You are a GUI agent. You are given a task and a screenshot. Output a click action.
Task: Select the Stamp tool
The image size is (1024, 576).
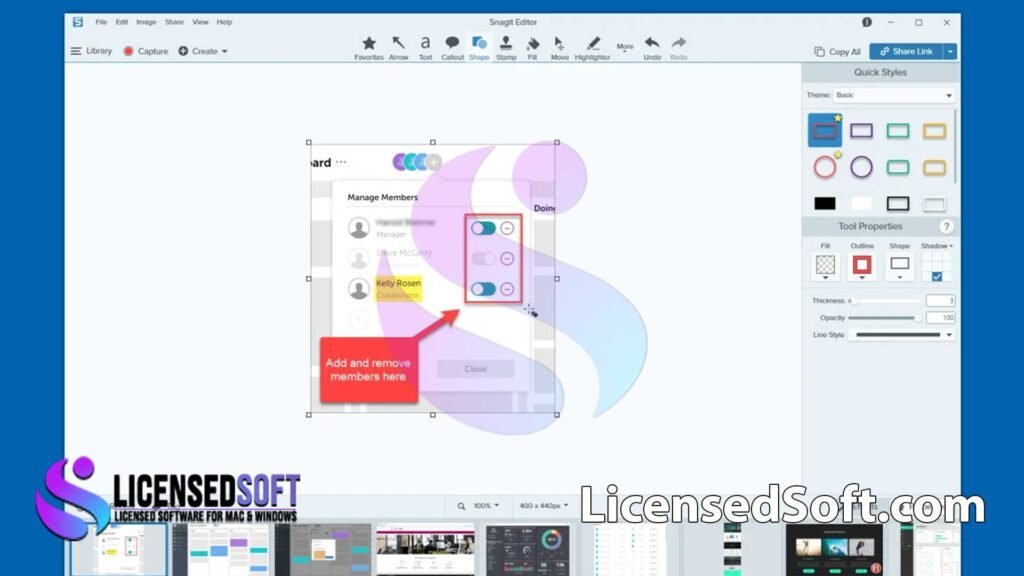click(505, 48)
